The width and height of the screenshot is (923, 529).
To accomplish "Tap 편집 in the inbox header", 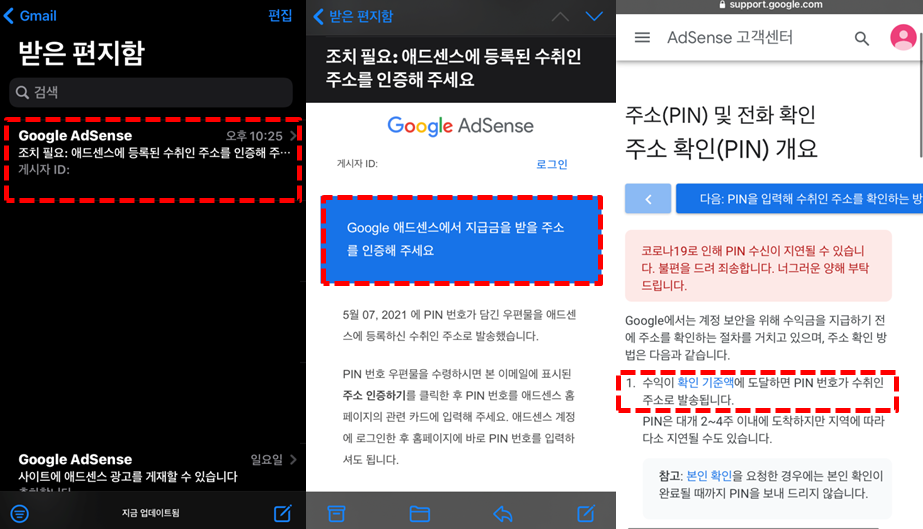I will tap(280, 15).
